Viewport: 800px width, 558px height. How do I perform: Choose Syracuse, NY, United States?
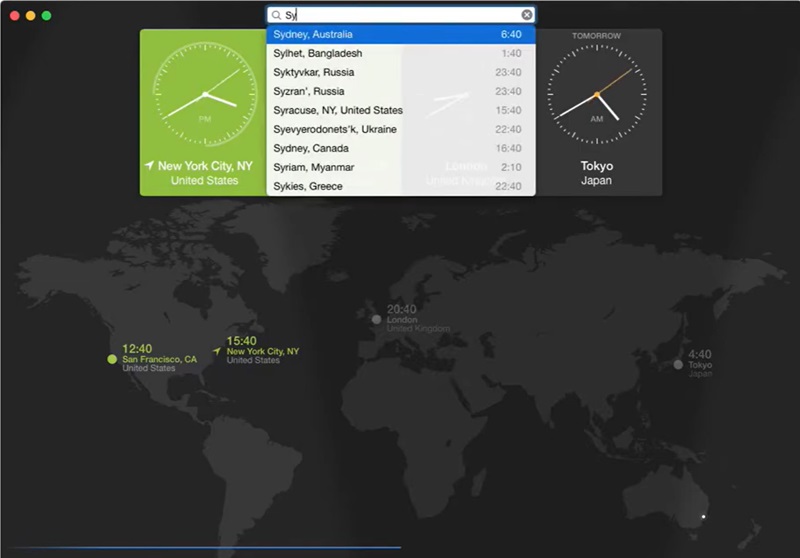[401, 110]
